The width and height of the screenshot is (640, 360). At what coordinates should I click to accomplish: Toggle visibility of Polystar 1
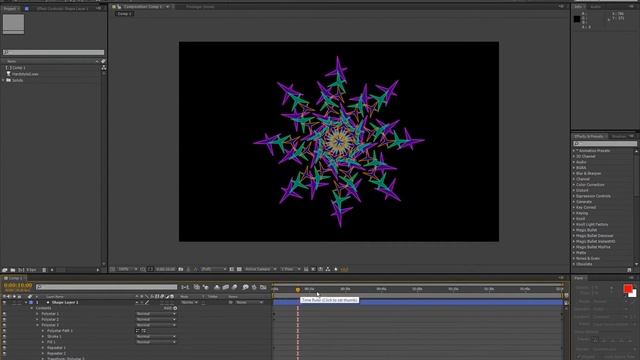4,314
